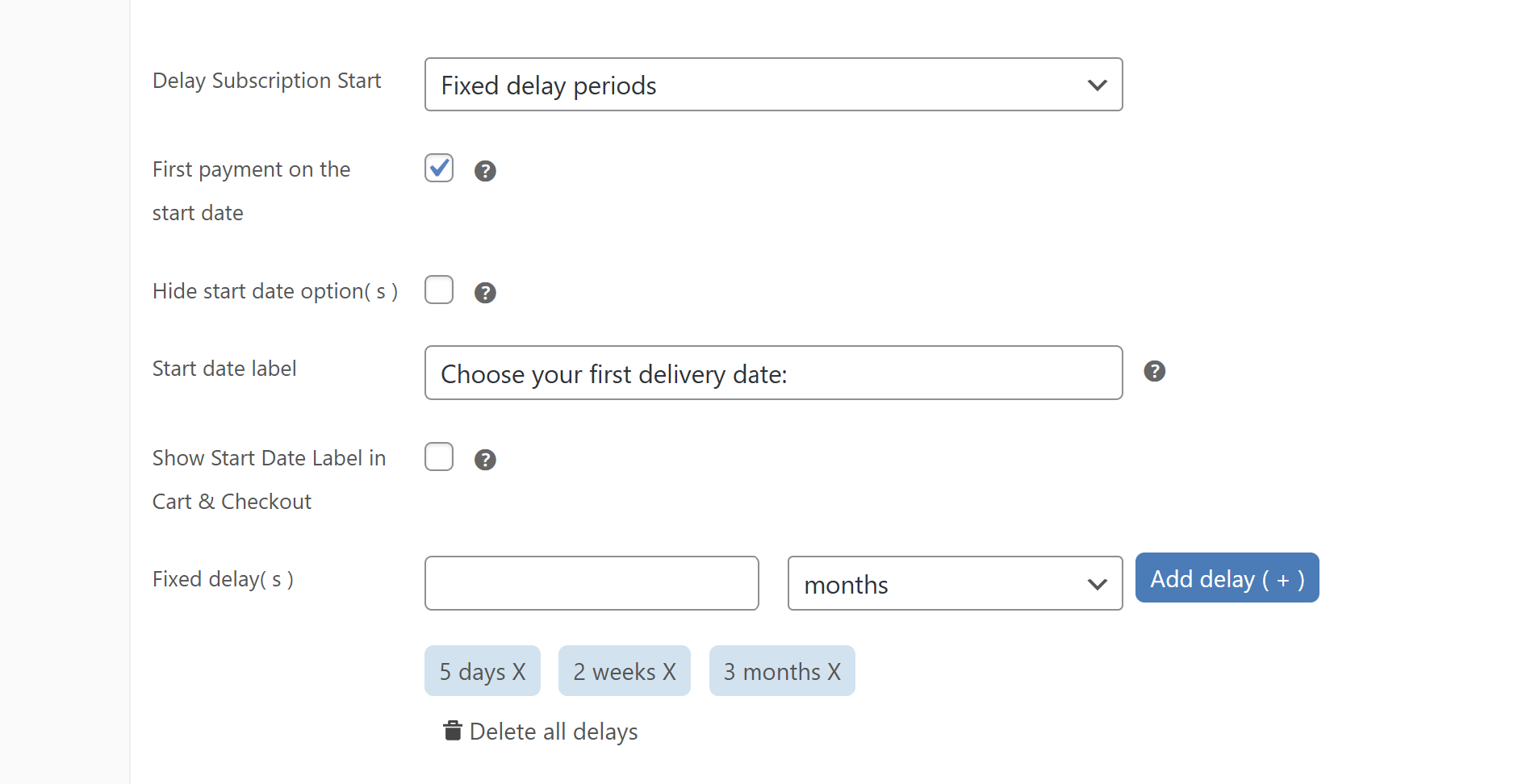Check Show Start Date Label in Cart & Checkout
Viewport: 1518px width, 784px height.
coord(439,457)
